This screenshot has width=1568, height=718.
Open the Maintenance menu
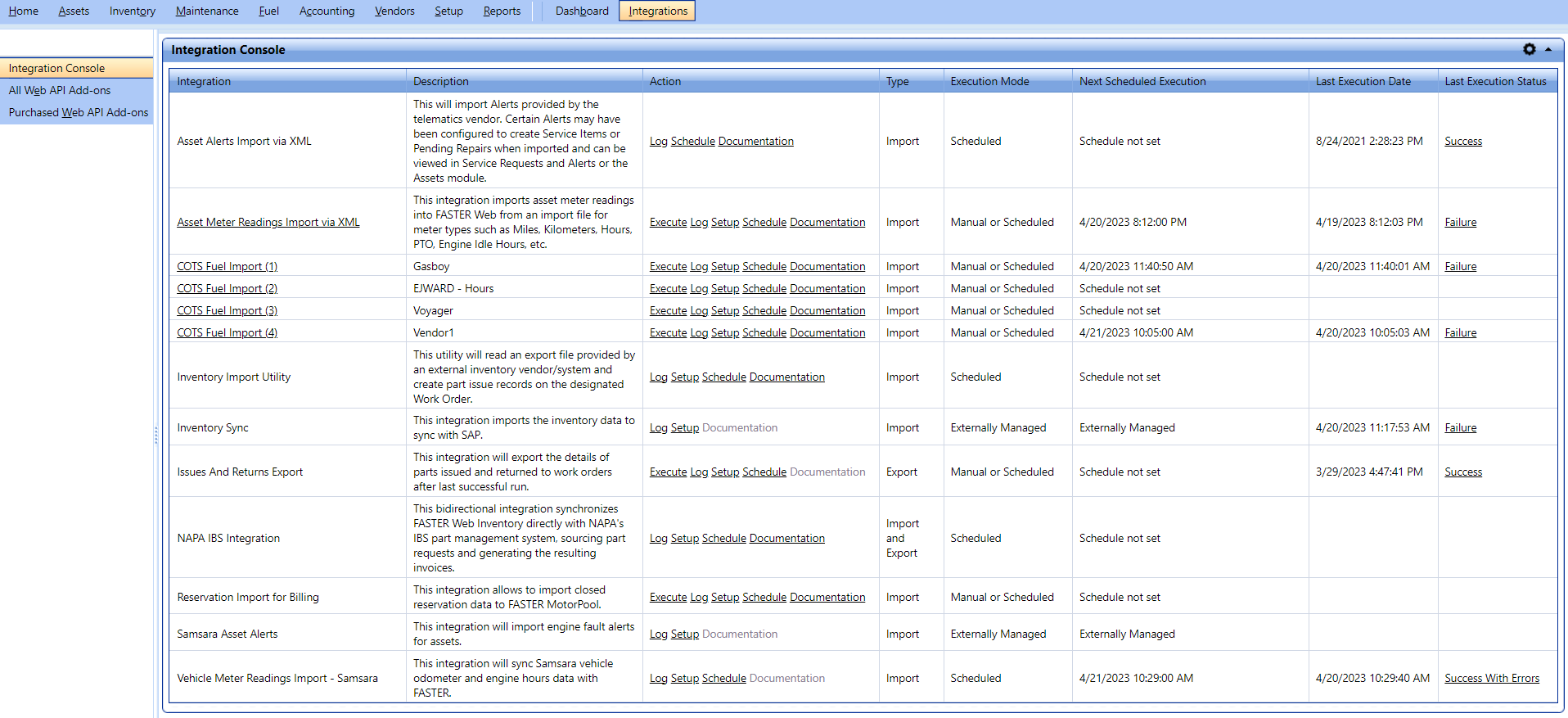207,11
